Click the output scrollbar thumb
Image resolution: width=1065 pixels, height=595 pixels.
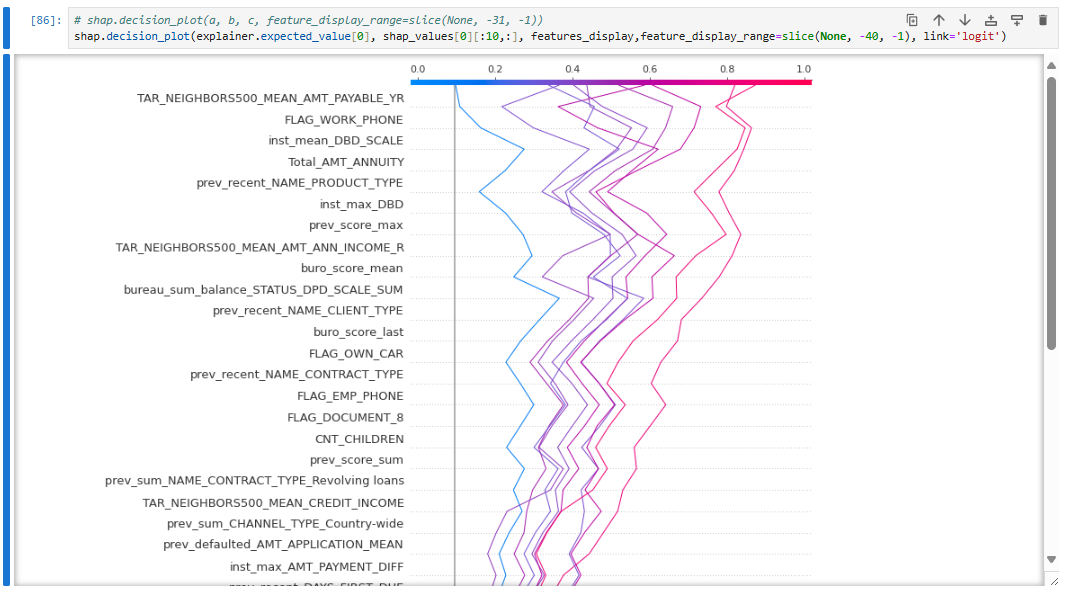tap(1050, 212)
